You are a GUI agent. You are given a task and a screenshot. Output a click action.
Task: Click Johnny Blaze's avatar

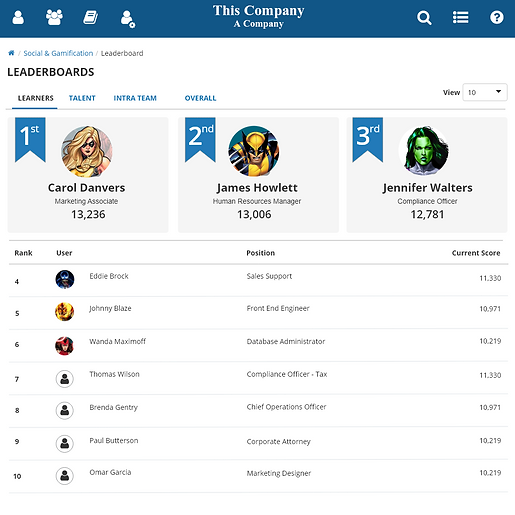coord(65,312)
